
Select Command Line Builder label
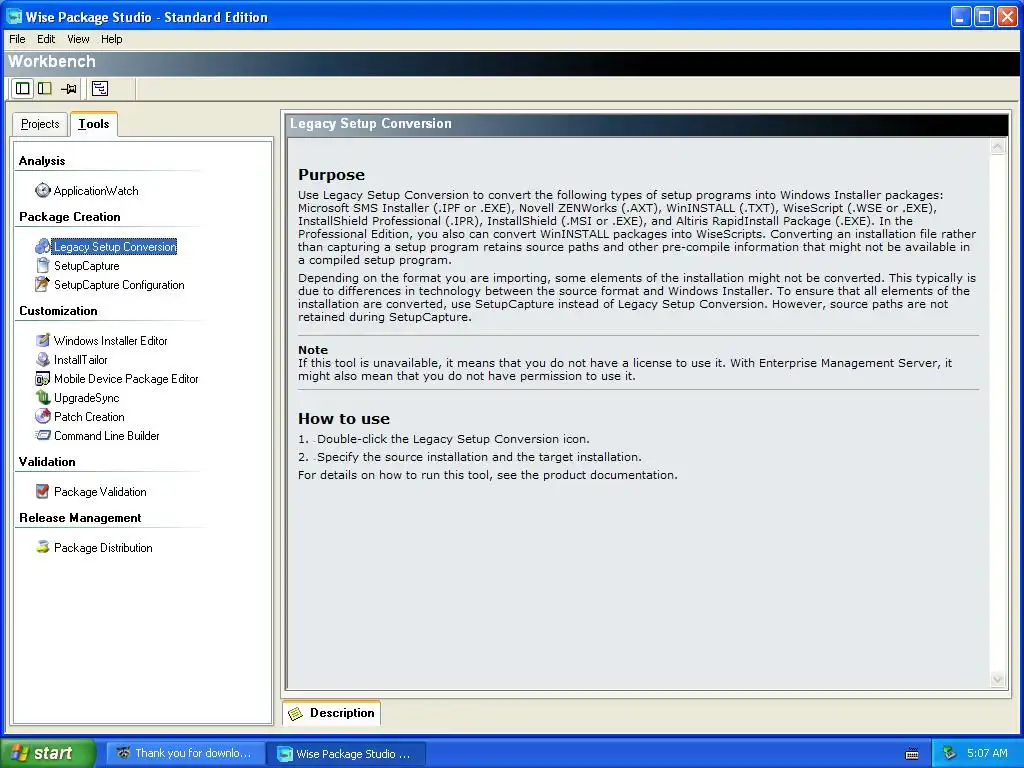[107, 436]
